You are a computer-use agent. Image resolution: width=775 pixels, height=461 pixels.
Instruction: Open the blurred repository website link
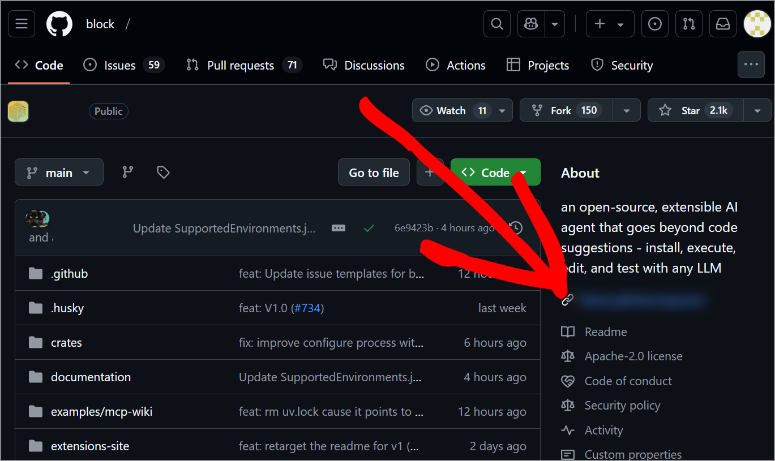point(642,300)
